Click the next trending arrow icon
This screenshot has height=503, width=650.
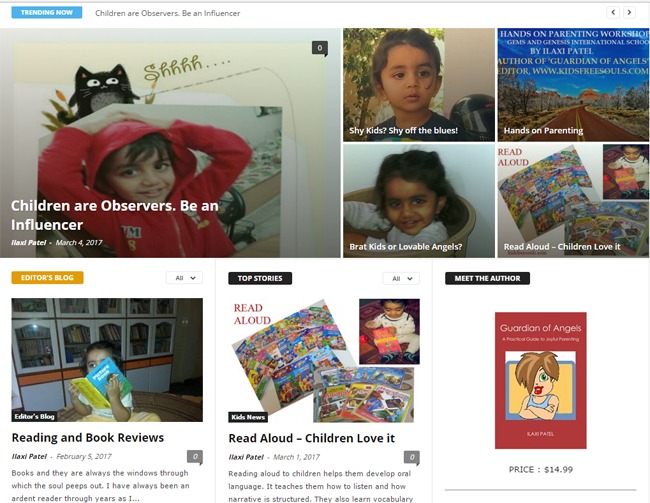point(629,12)
